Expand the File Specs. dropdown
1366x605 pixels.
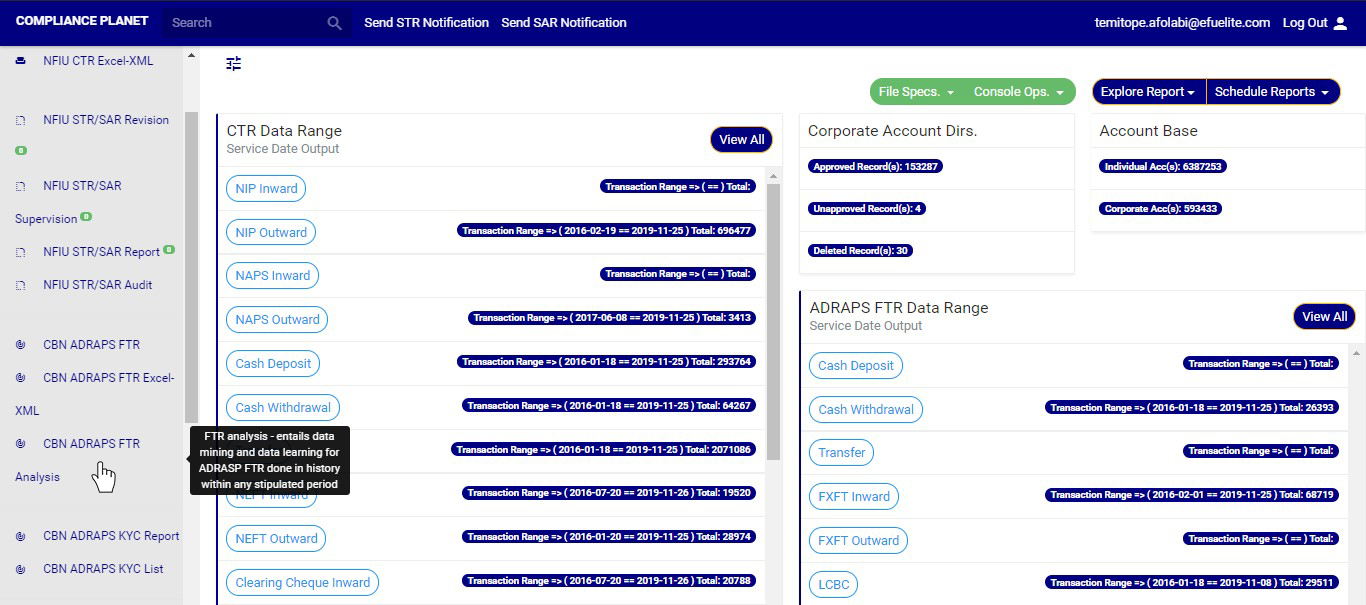pyautogui.click(x=916, y=92)
